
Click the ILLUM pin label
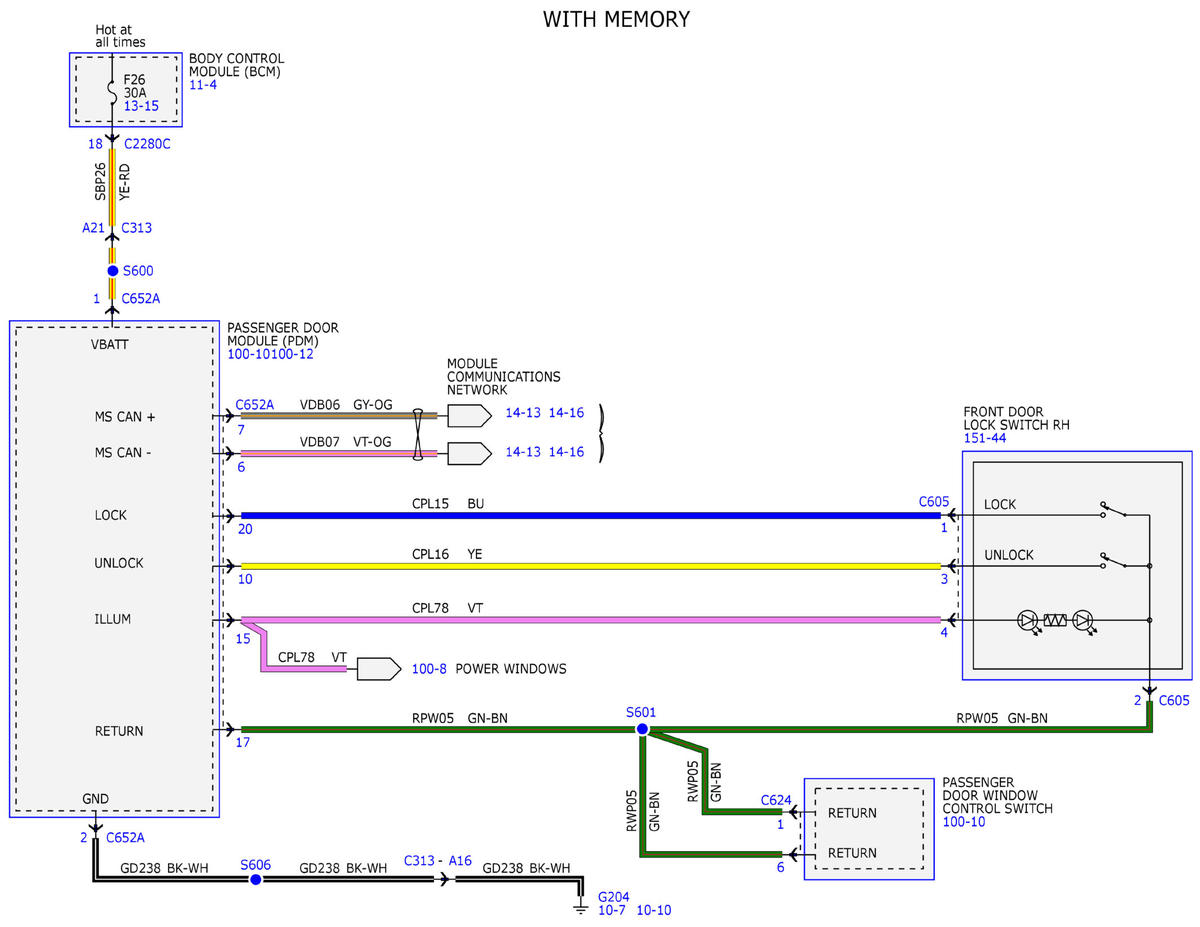112,619
